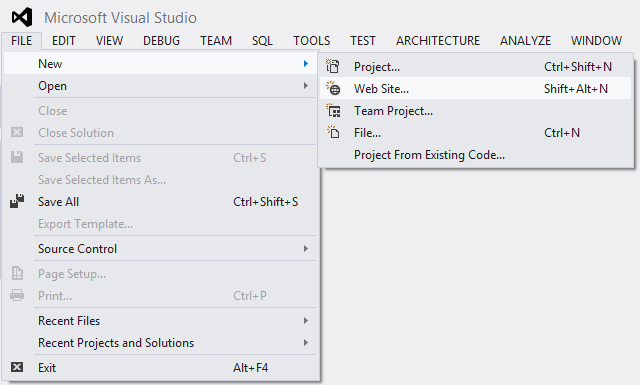The width and height of the screenshot is (640, 385).
Task: Choose New in the File menu
Action: coord(160,64)
